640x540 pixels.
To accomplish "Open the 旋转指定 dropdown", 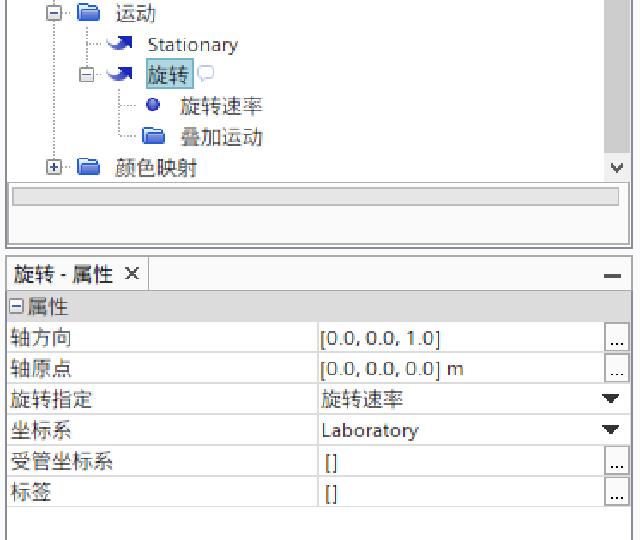I will point(611,399).
